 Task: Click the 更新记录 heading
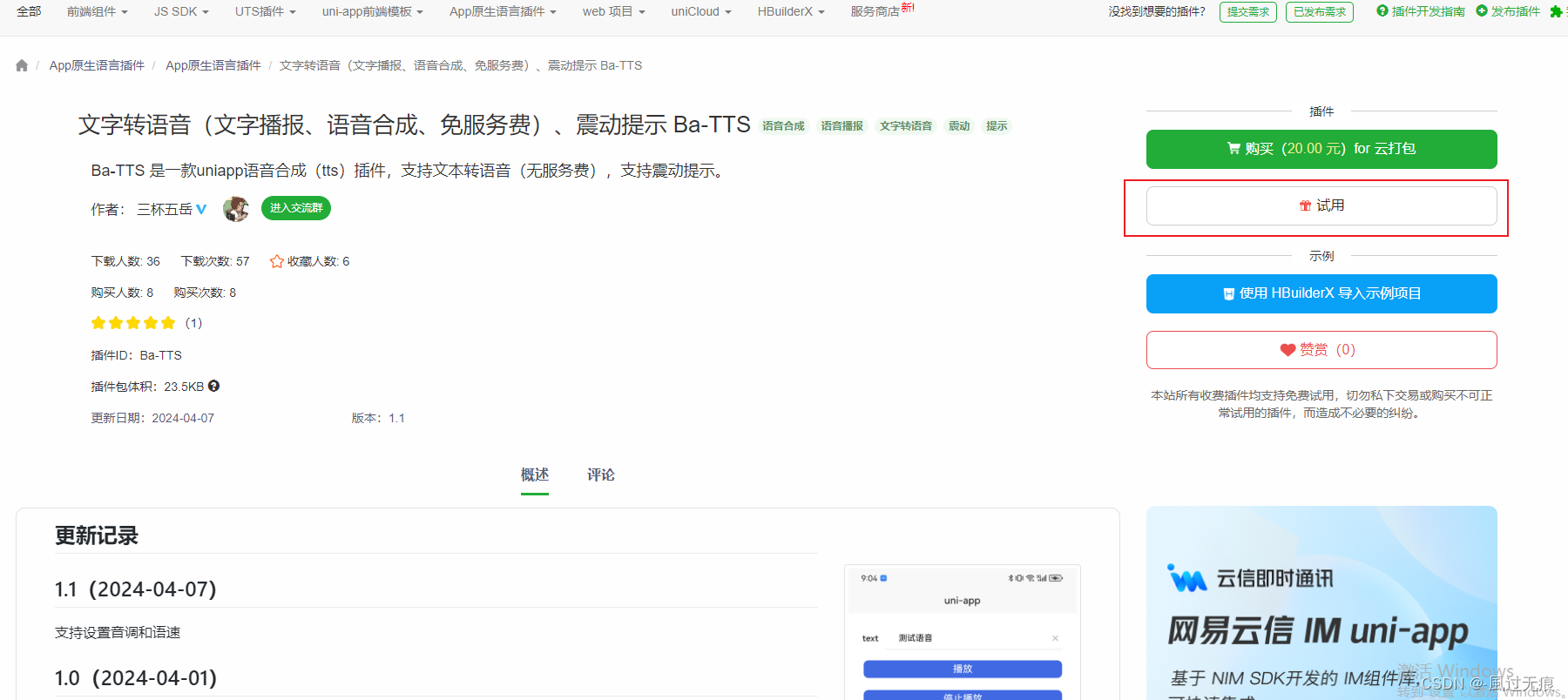[x=97, y=535]
